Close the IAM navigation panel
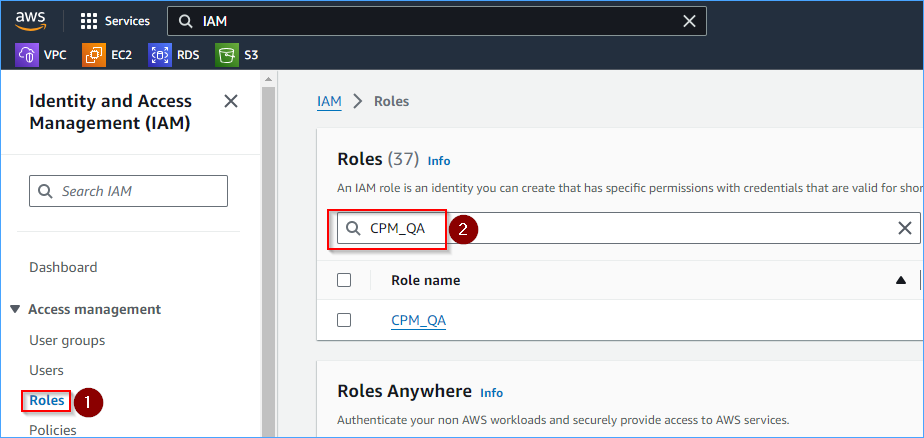The height and width of the screenshot is (438, 924). 231,101
